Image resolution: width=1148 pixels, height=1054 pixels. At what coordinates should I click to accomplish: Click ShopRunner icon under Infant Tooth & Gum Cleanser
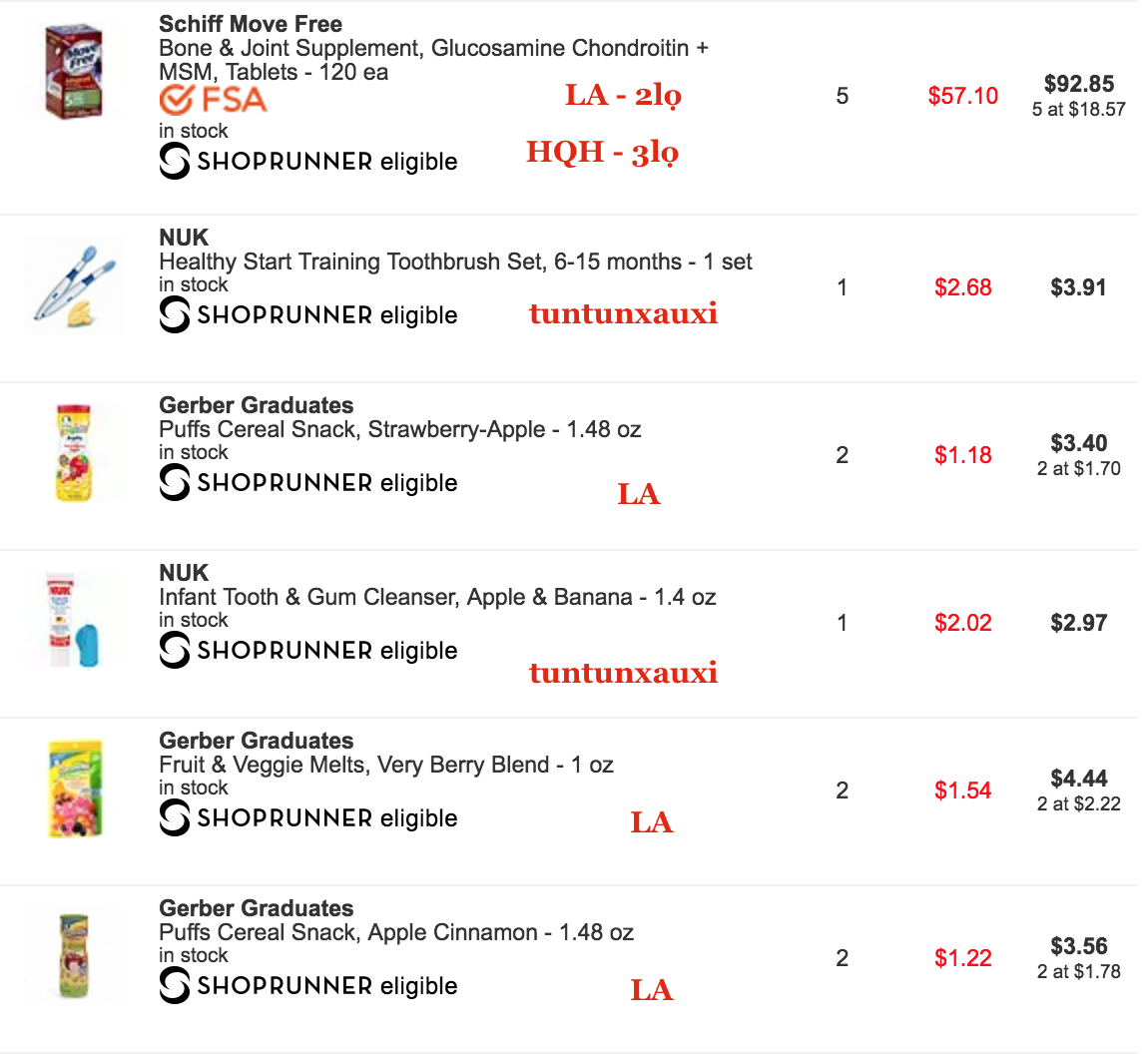pos(175,650)
